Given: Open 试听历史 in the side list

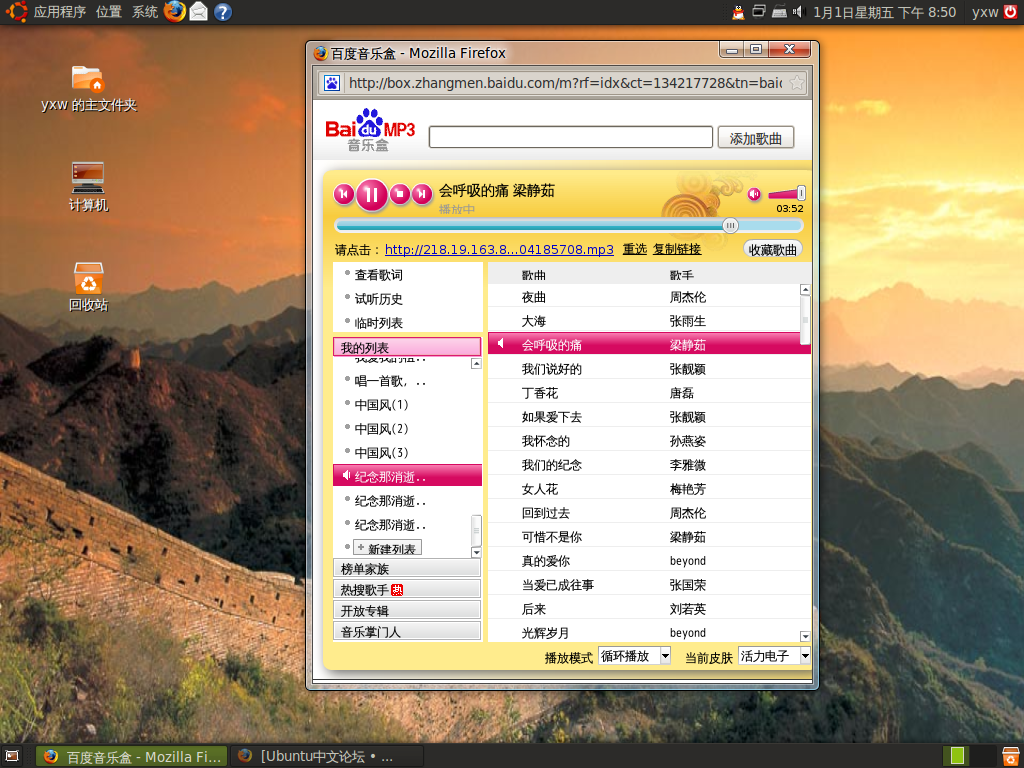Looking at the screenshot, I should point(378,299).
